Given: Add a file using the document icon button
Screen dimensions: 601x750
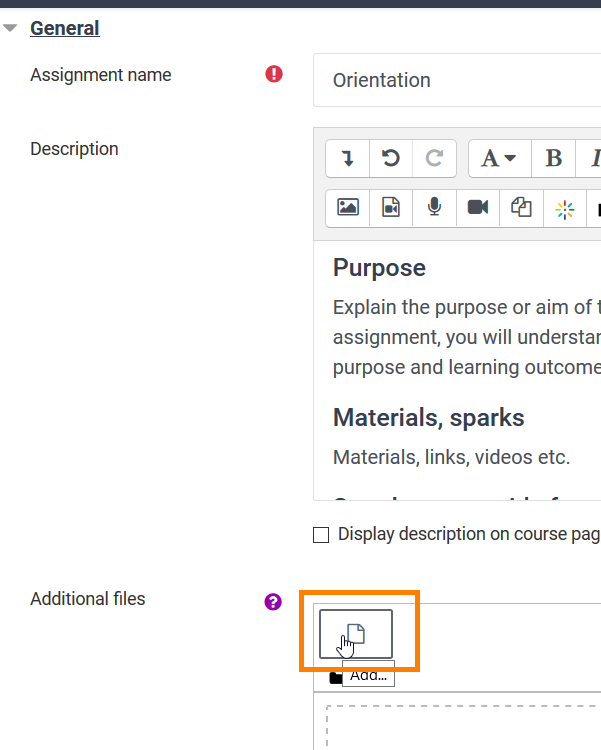Looking at the screenshot, I should point(356,634).
